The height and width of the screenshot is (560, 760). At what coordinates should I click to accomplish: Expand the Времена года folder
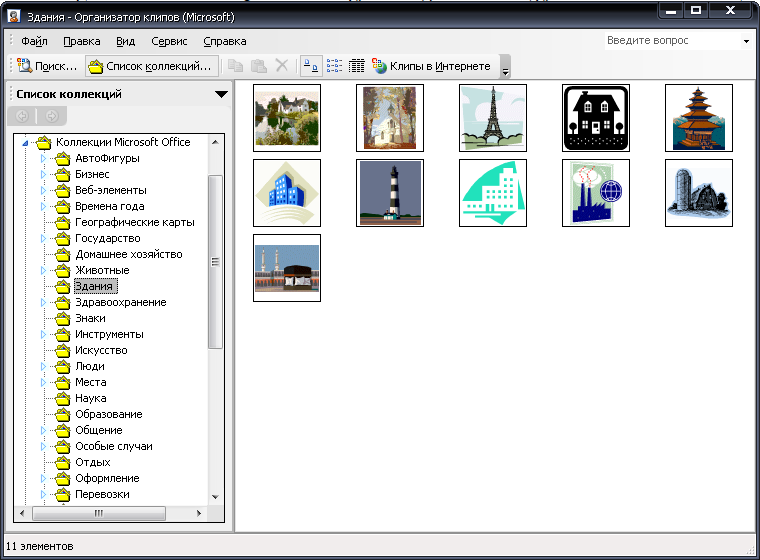tap(43, 207)
